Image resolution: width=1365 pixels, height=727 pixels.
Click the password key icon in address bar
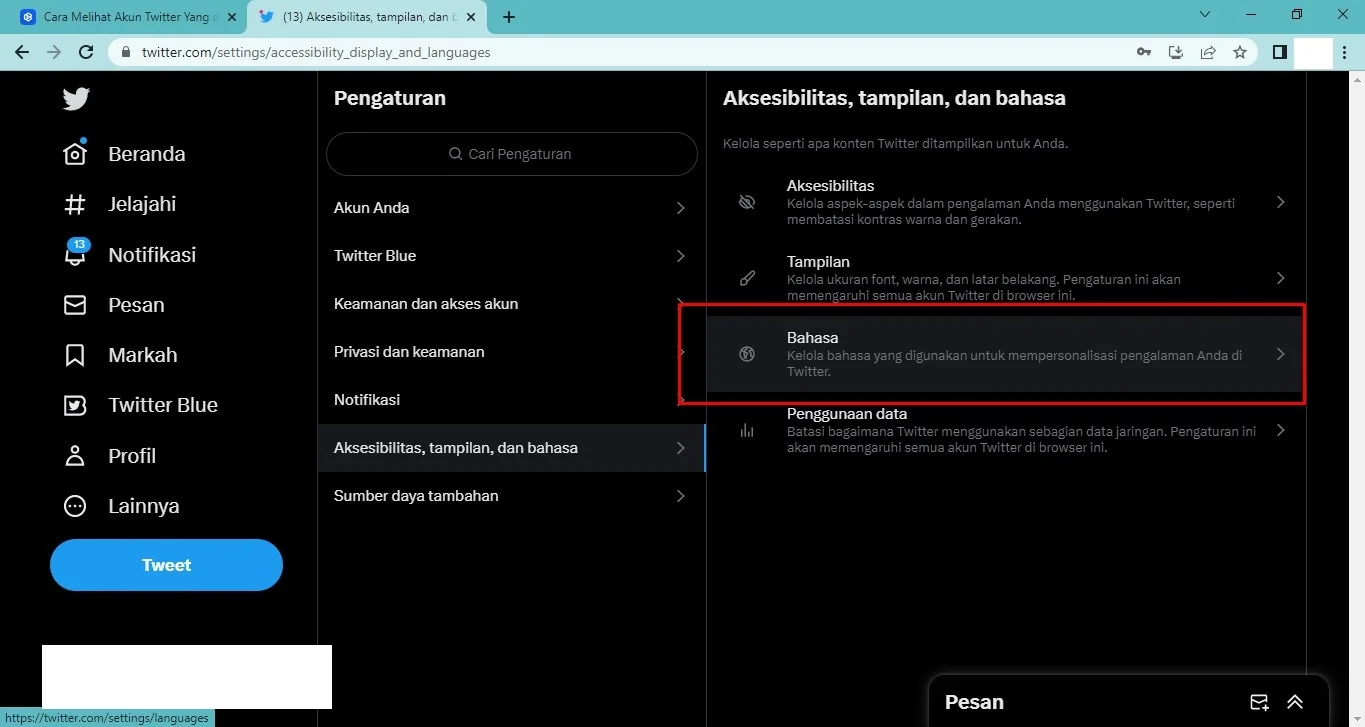click(1144, 52)
